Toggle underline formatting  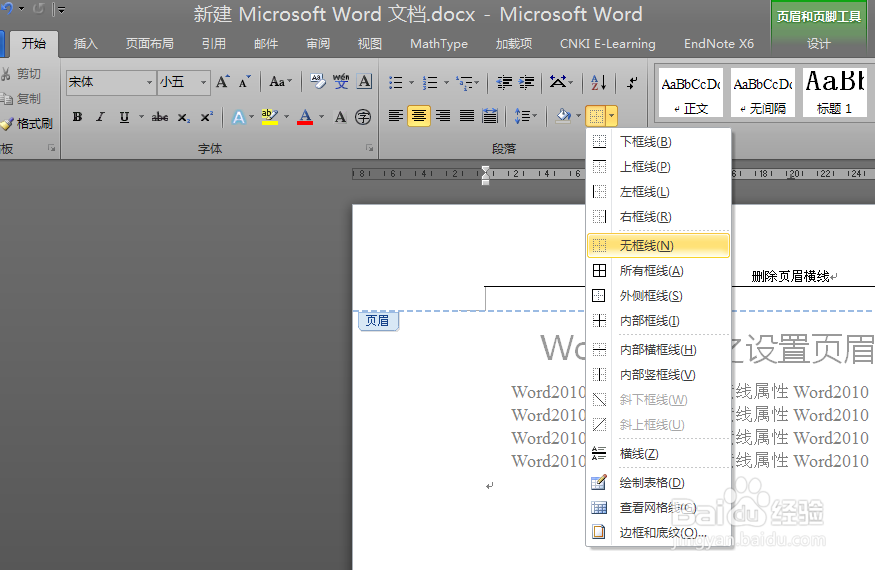tap(124, 117)
